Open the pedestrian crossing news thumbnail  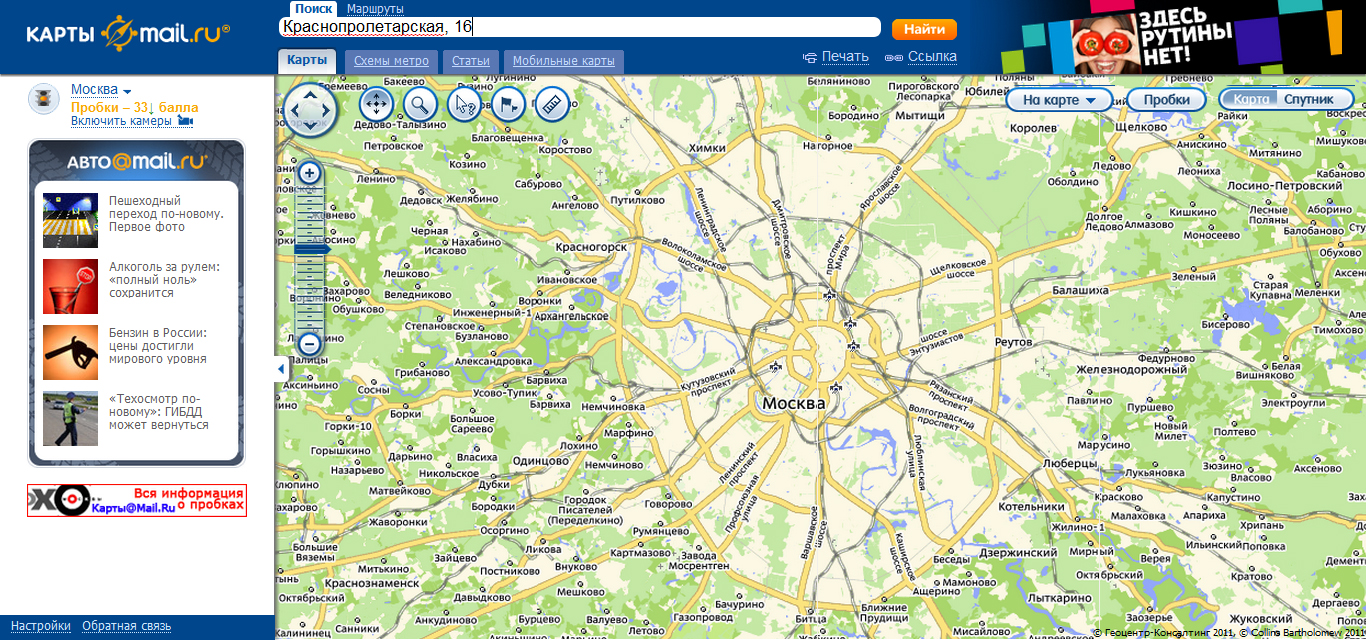point(70,220)
